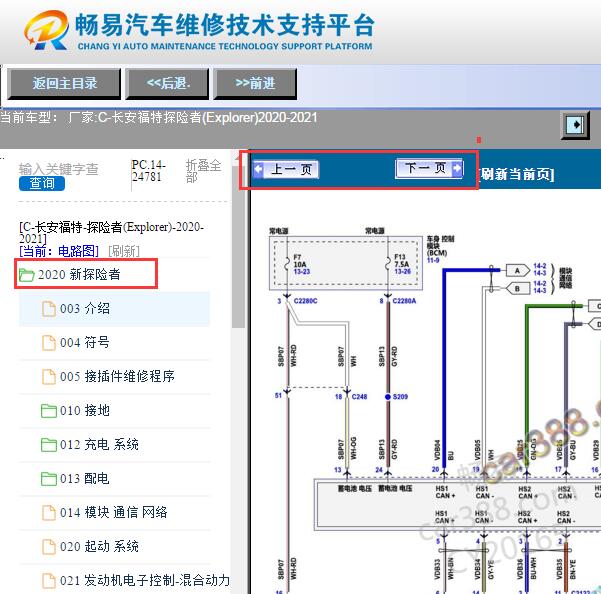
Task: Click the page icon of 003 介绍
Action: tap(49, 309)
